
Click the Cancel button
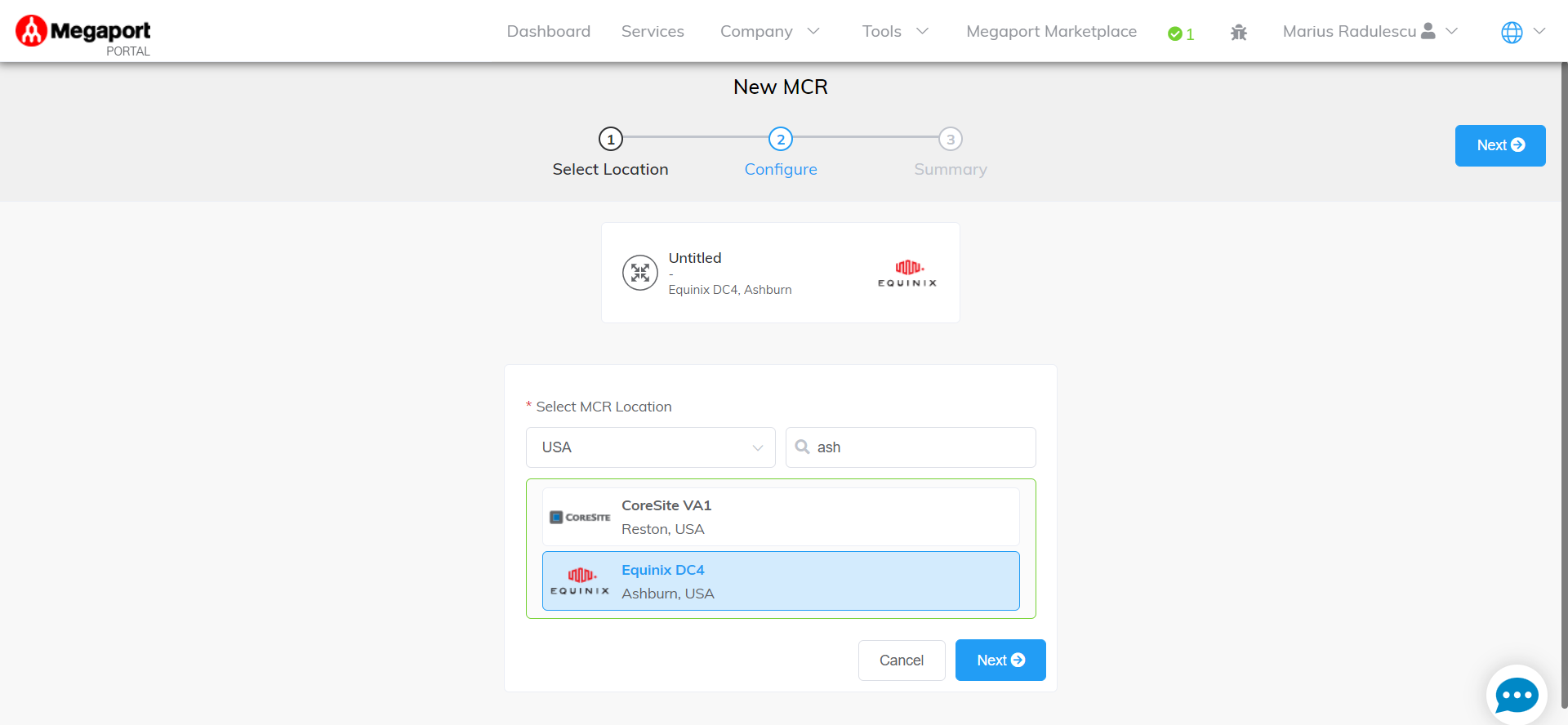point(902,661)
